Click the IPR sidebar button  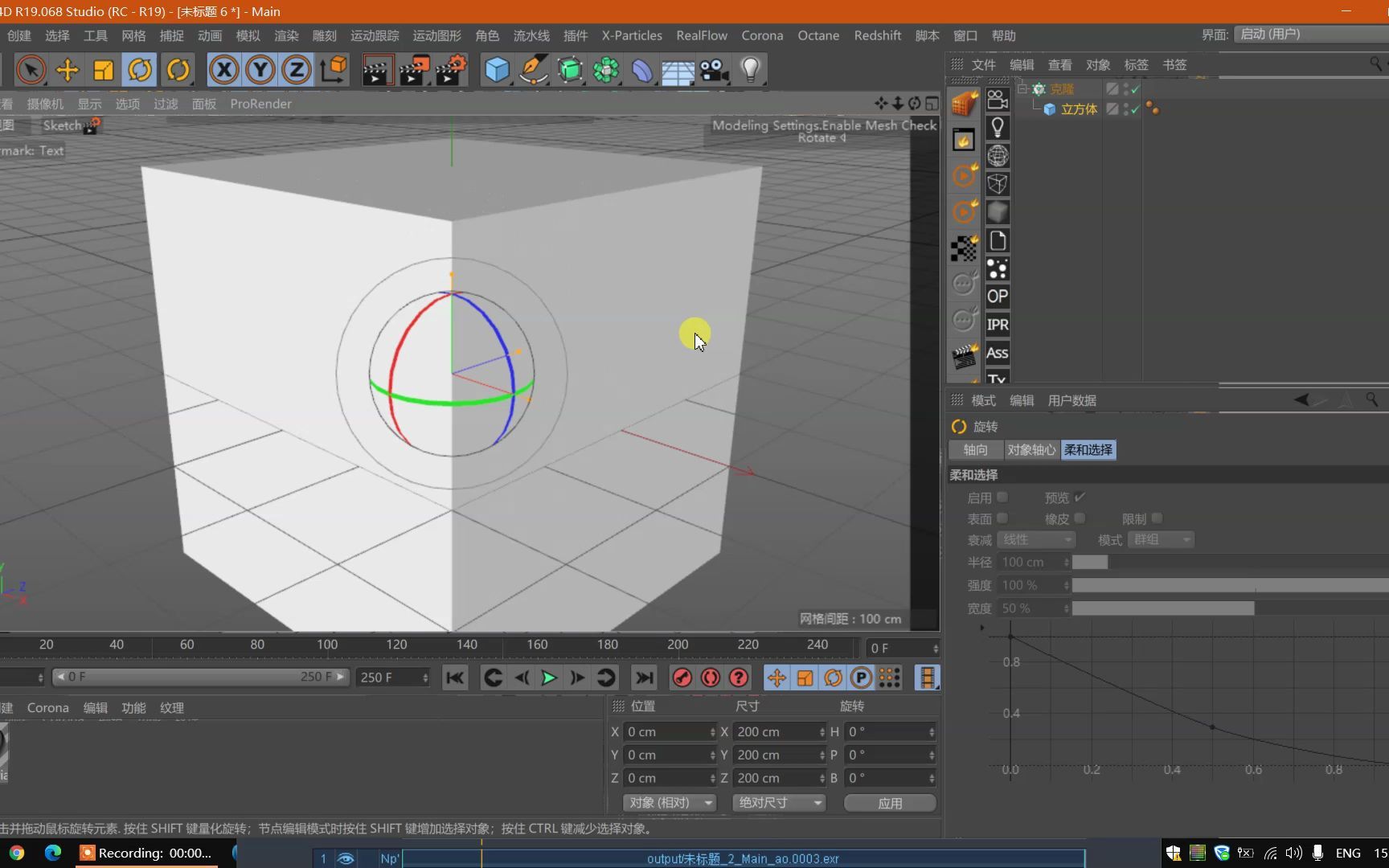[997, 325]
